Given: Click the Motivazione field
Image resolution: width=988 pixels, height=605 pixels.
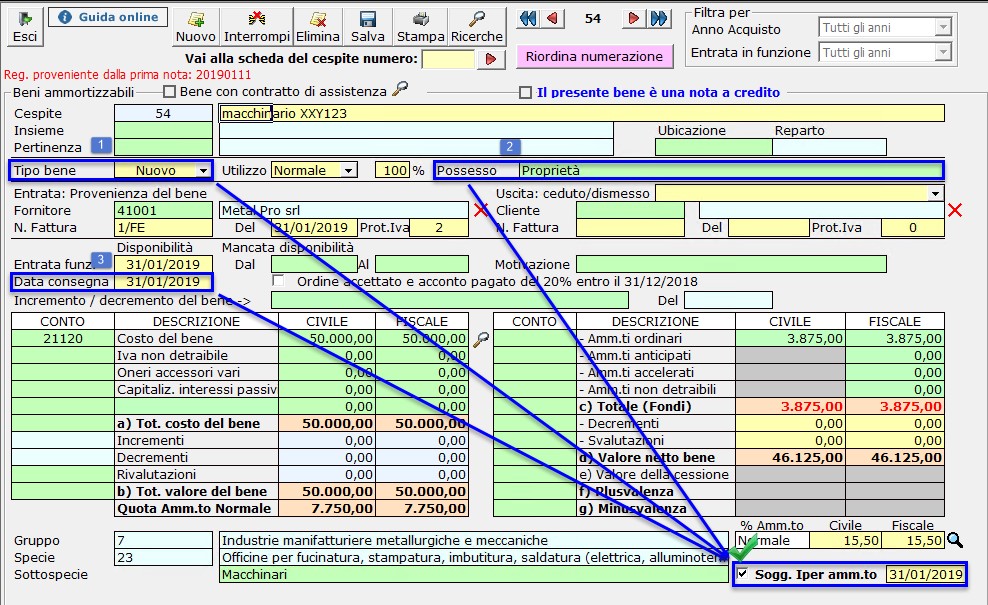Looking at the screenshot, I should pyautogui.click(x=732, y=265).
